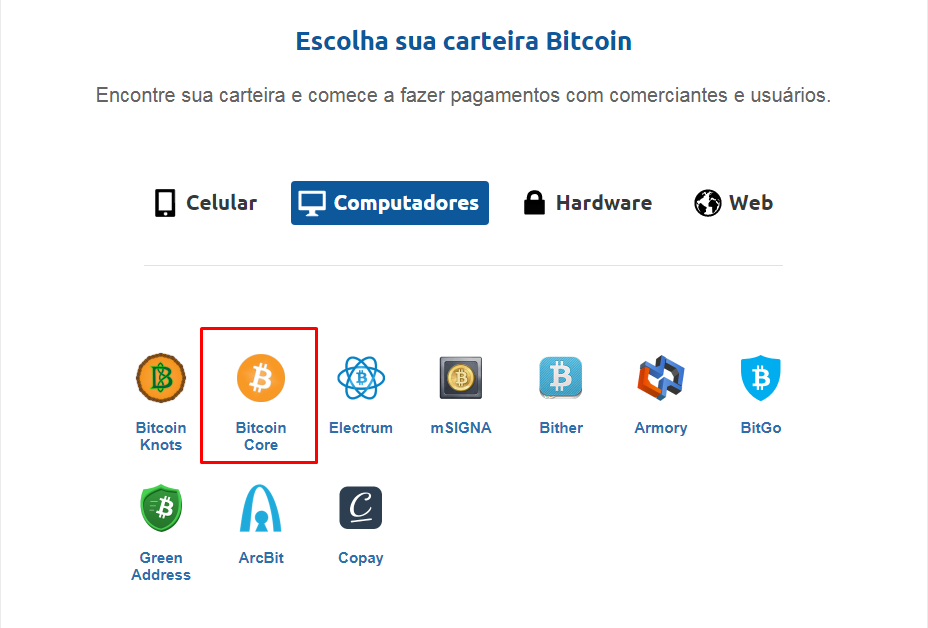Open the Web wallets tab
Image resolution: width=928 pixels, height=628 pixels.
(x=734, y=203)
